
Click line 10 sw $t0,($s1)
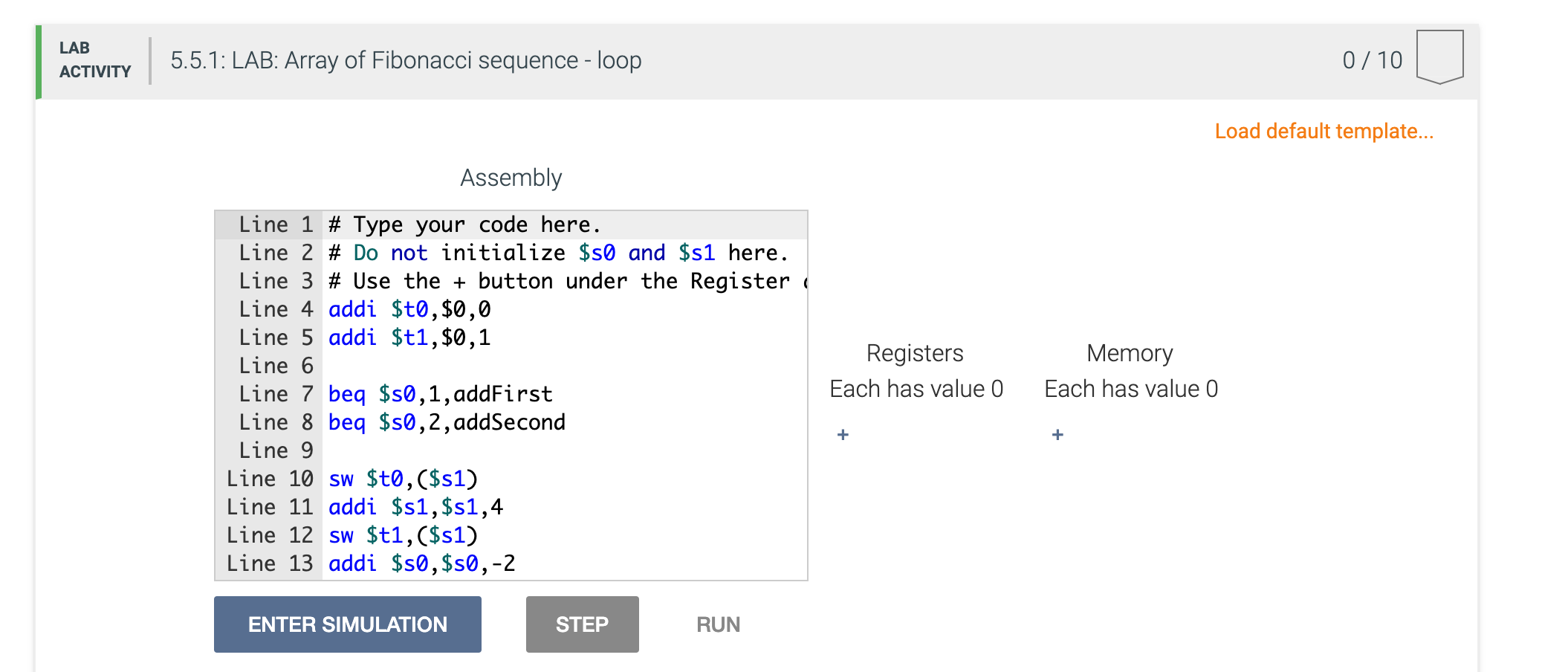coord(403,479)
